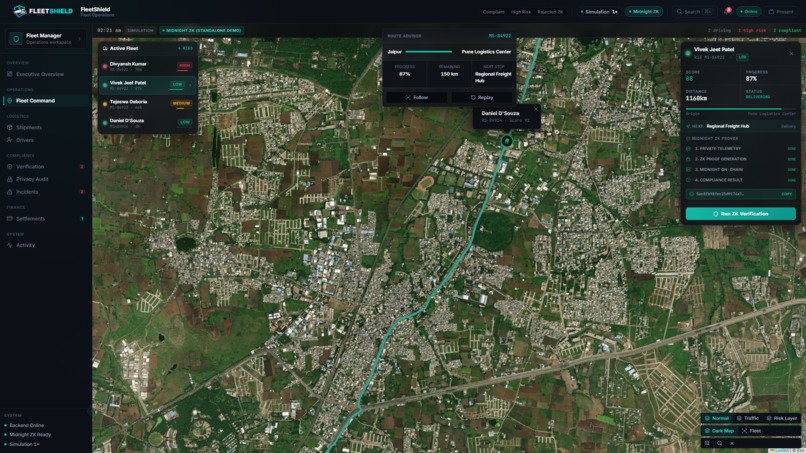This screenshot has width=806, height=453.
Task: Copy the proof hash
Action: click(x=786, y=194)
